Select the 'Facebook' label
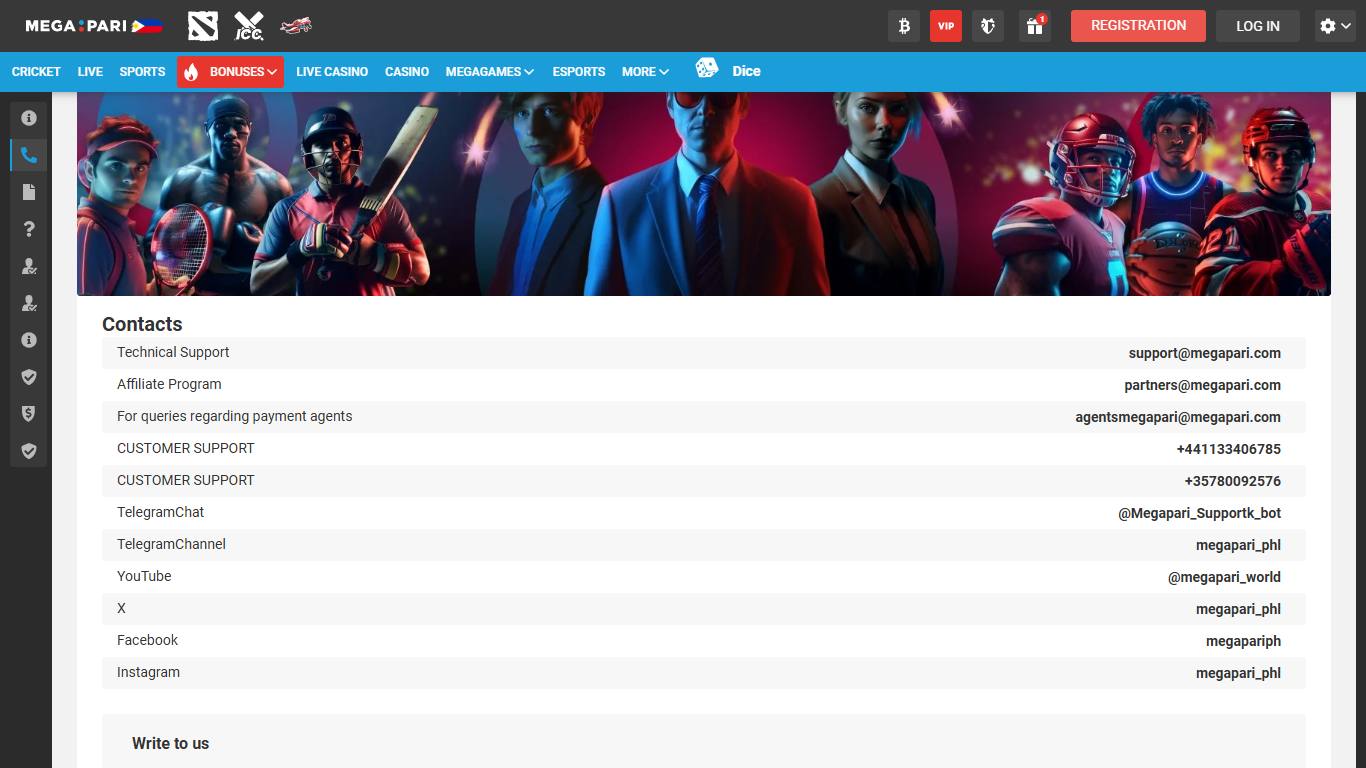The width and height of the screenshot is (1366, 768). coord(147,640)
